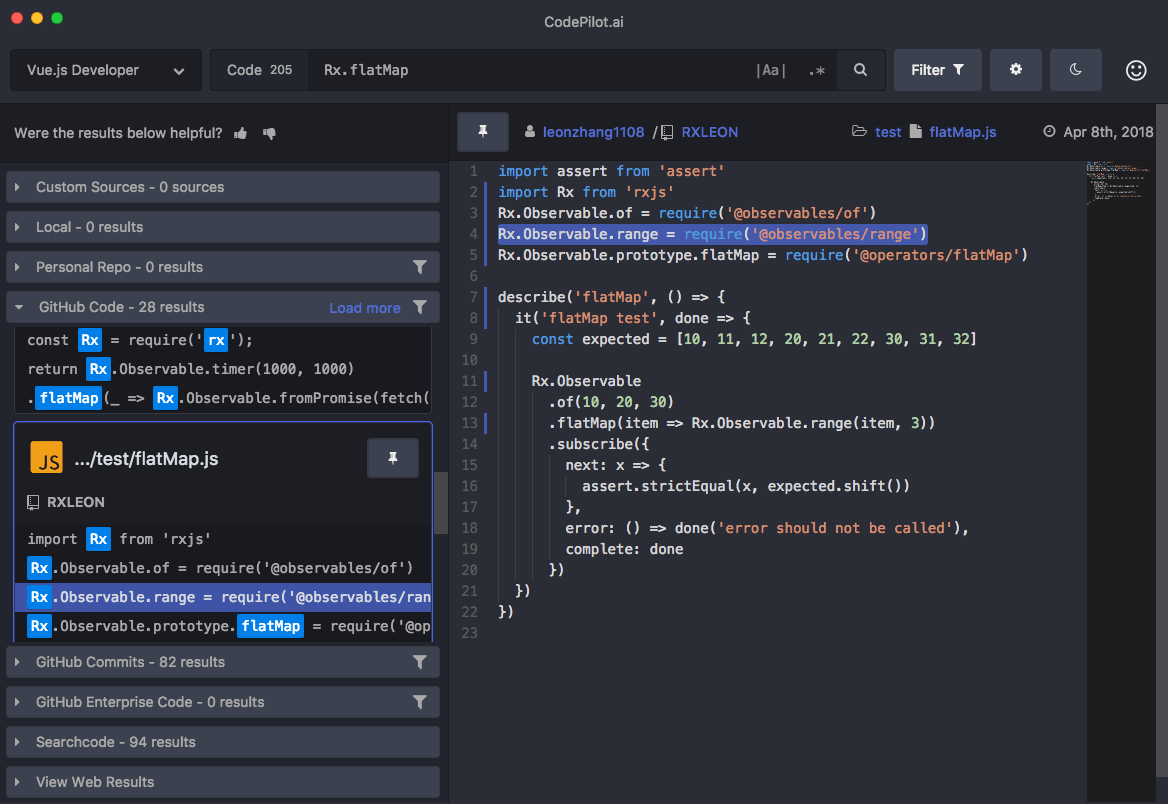The width and height of the screenshot is (1168, 804).
Task: Open flatMap.js file link in header
Action: pos(962,132)
